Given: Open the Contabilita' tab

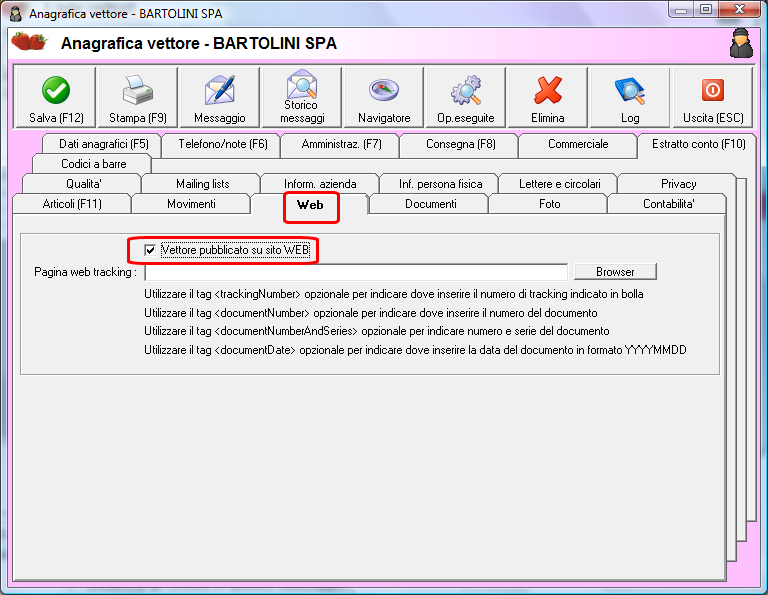Looking at the screenshot, I should click(669, 204).
